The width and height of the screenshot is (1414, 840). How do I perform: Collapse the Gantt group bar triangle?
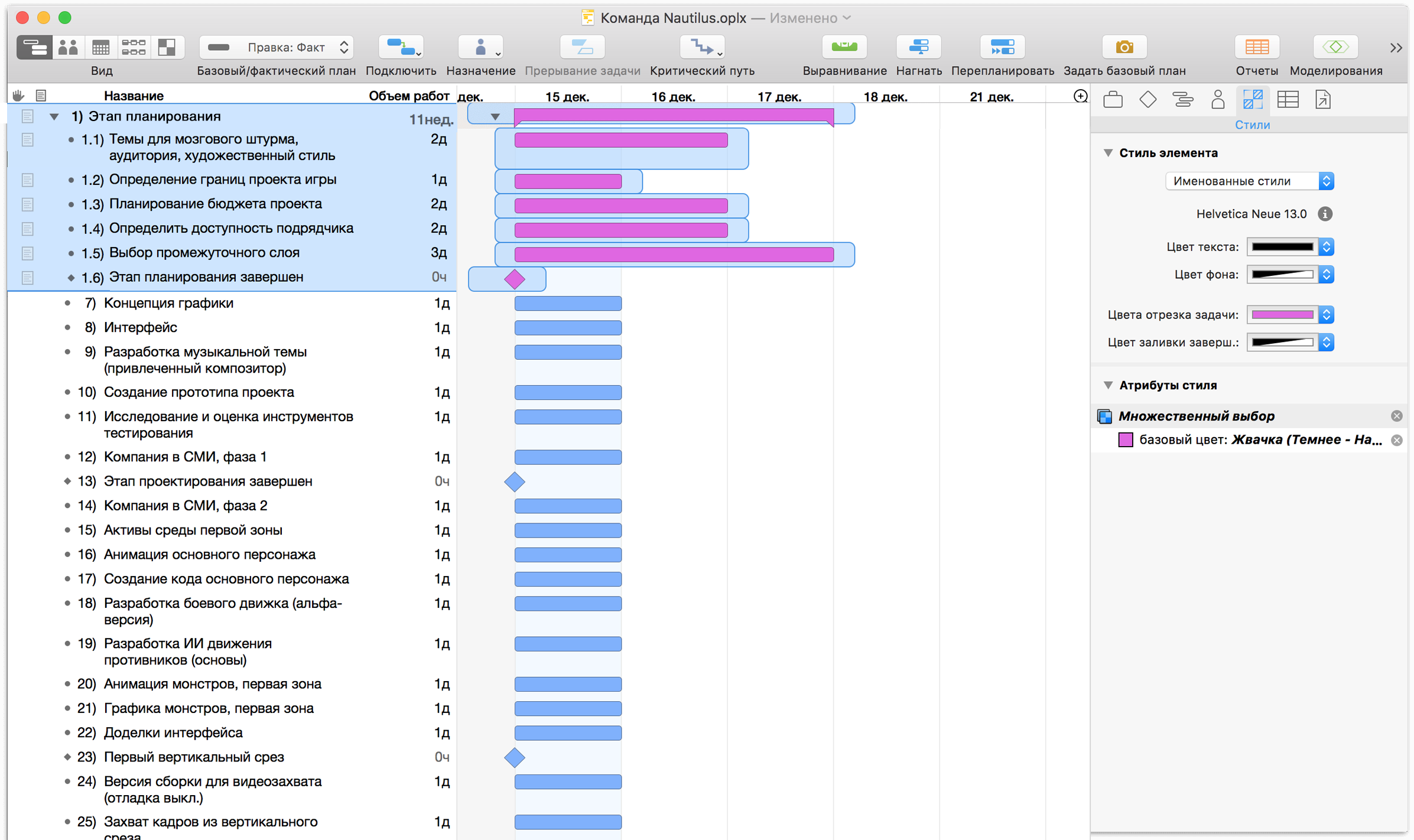click(495, 117)
